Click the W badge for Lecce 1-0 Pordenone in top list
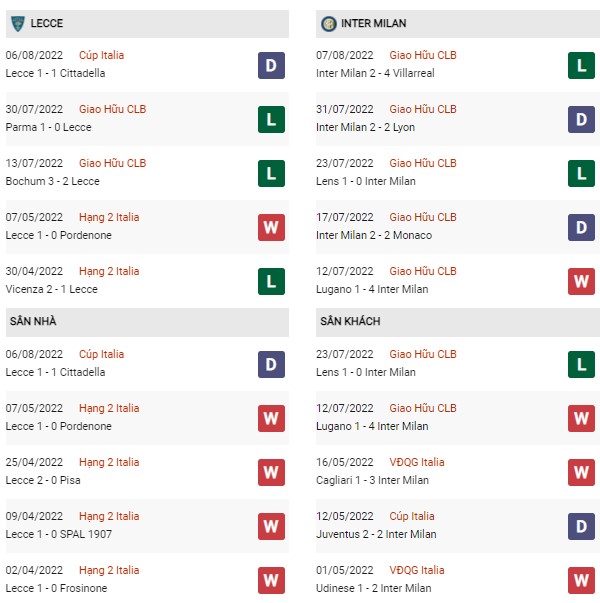The image size is (600, 603). click(271, 227)
